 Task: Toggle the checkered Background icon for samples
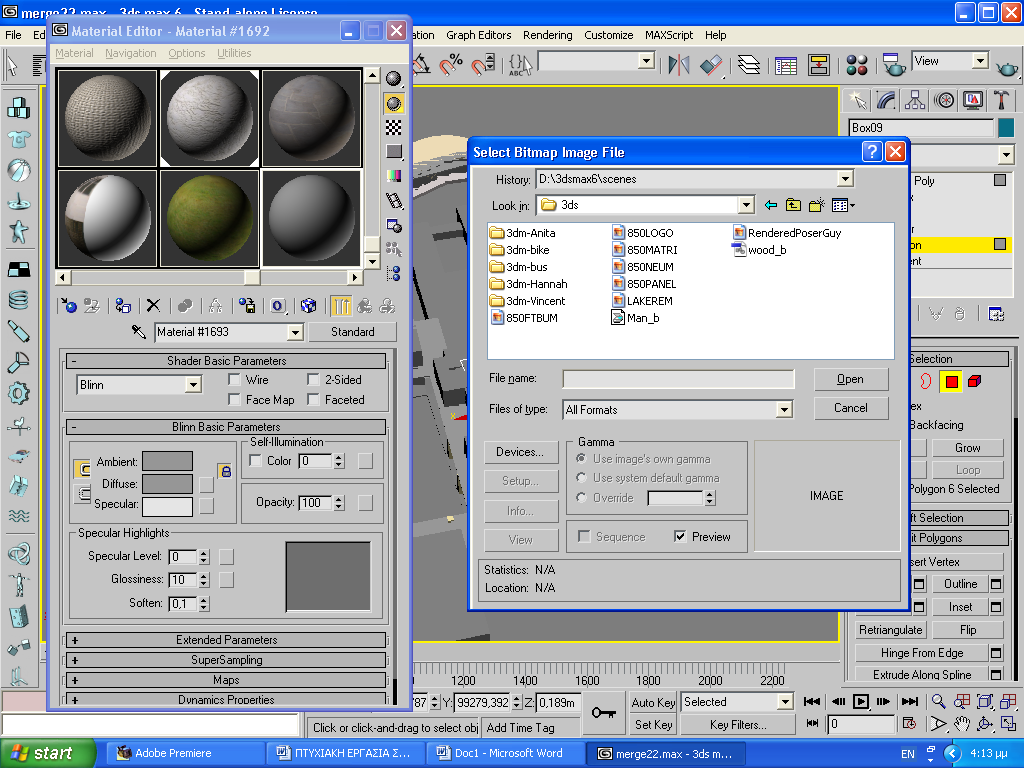click(394, 127)
